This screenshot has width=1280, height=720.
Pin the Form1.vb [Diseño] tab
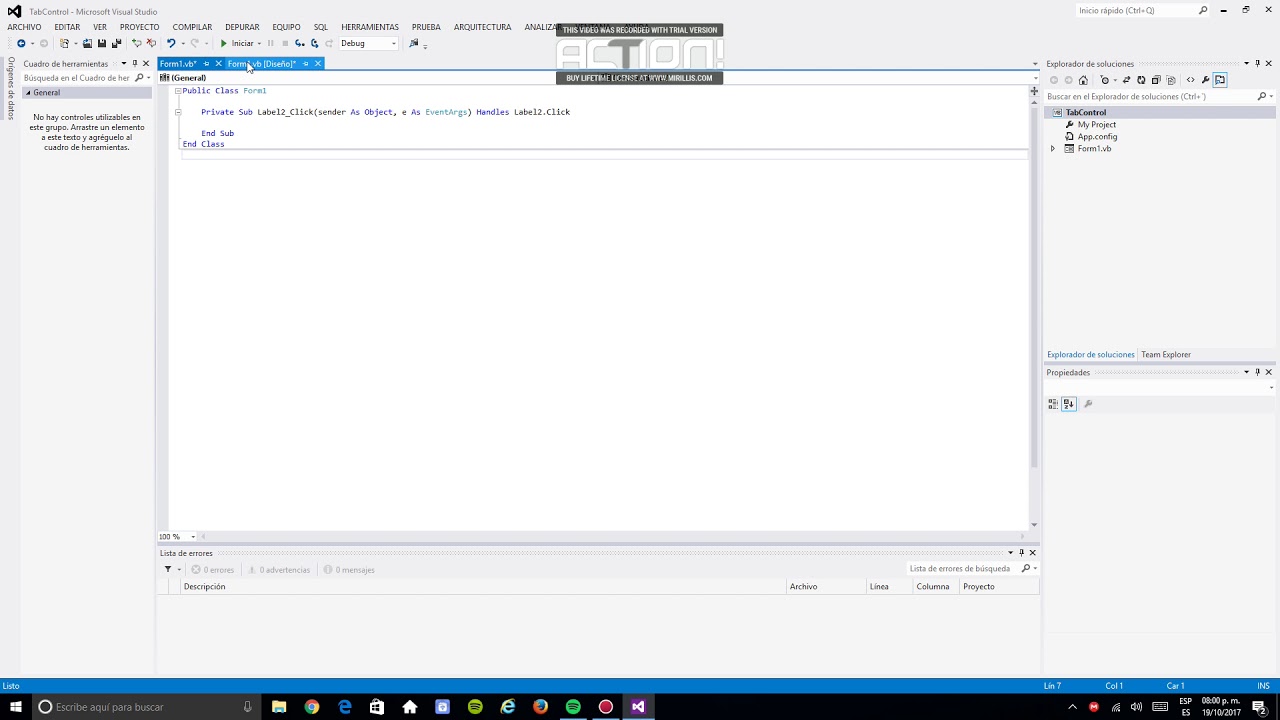point(306,64)
